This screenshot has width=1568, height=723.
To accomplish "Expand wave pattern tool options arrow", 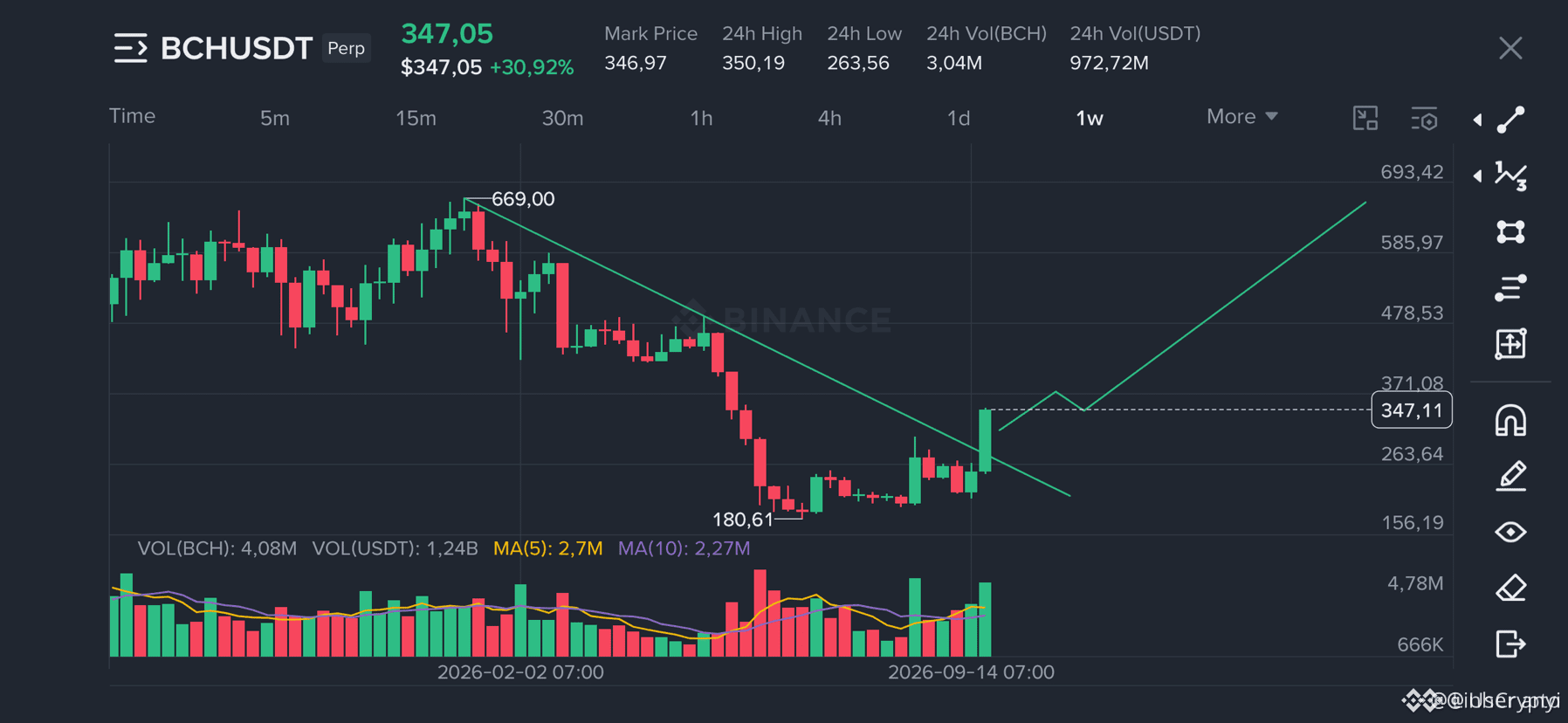I will click(x=1477, y=176).
